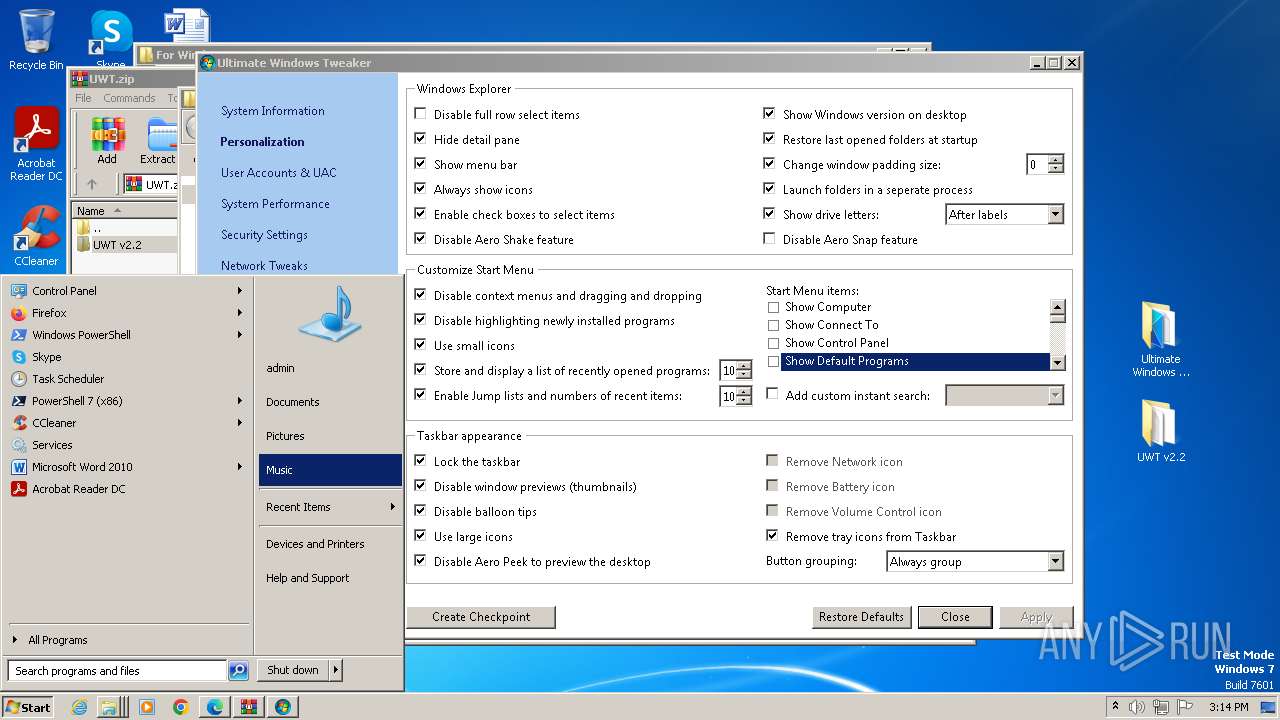Open Acrobat Reader DC desktop icon

(36, 145)
